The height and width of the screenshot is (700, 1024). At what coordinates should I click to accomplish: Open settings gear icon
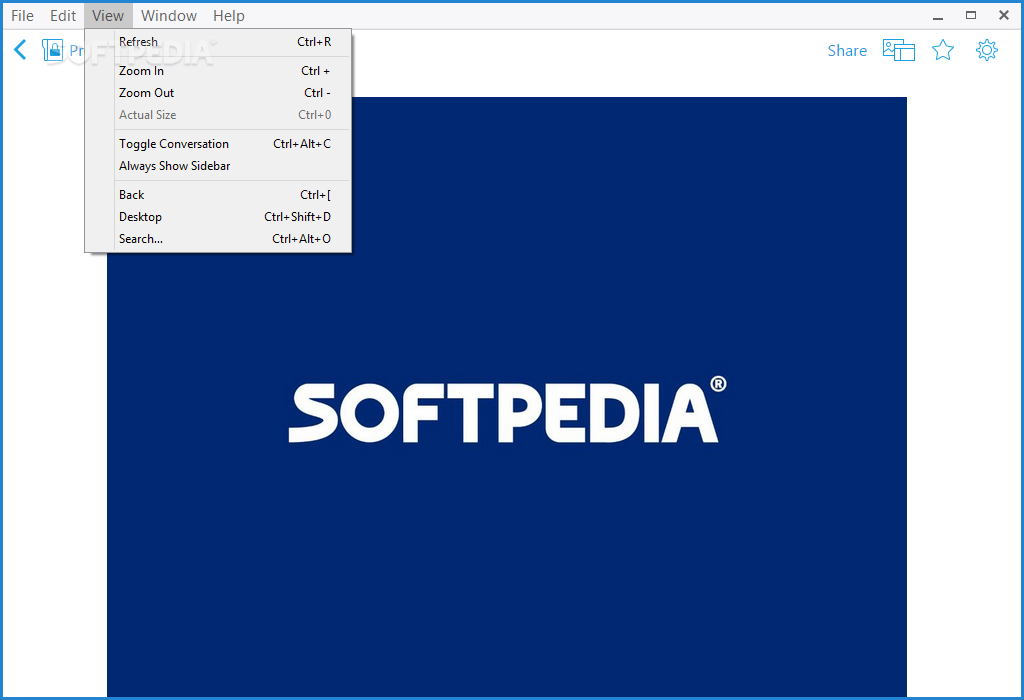click(987, 50)
